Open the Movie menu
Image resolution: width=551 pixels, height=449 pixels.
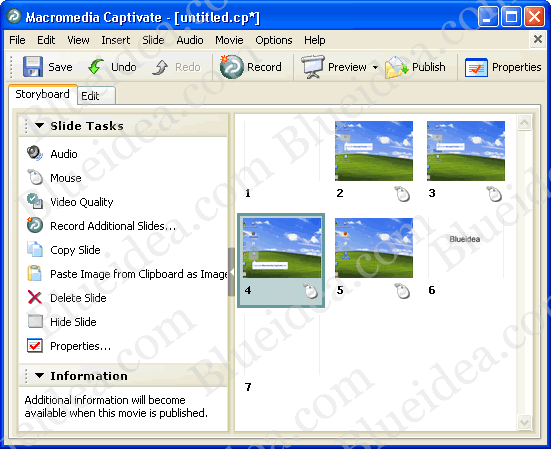pos(229,40)
